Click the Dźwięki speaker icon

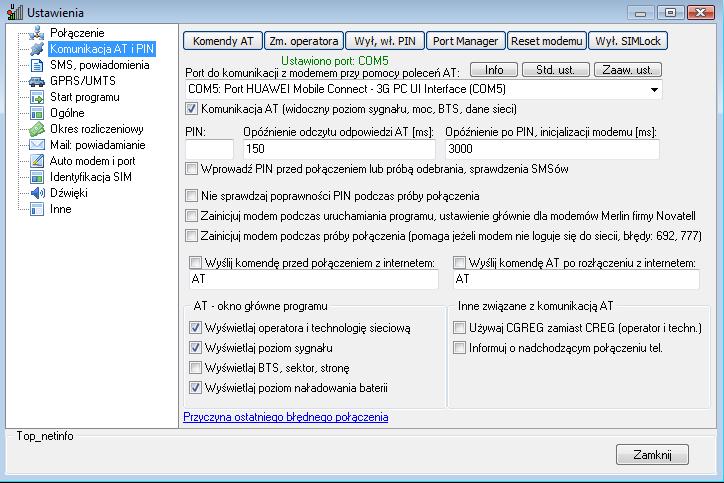(37, 193)
